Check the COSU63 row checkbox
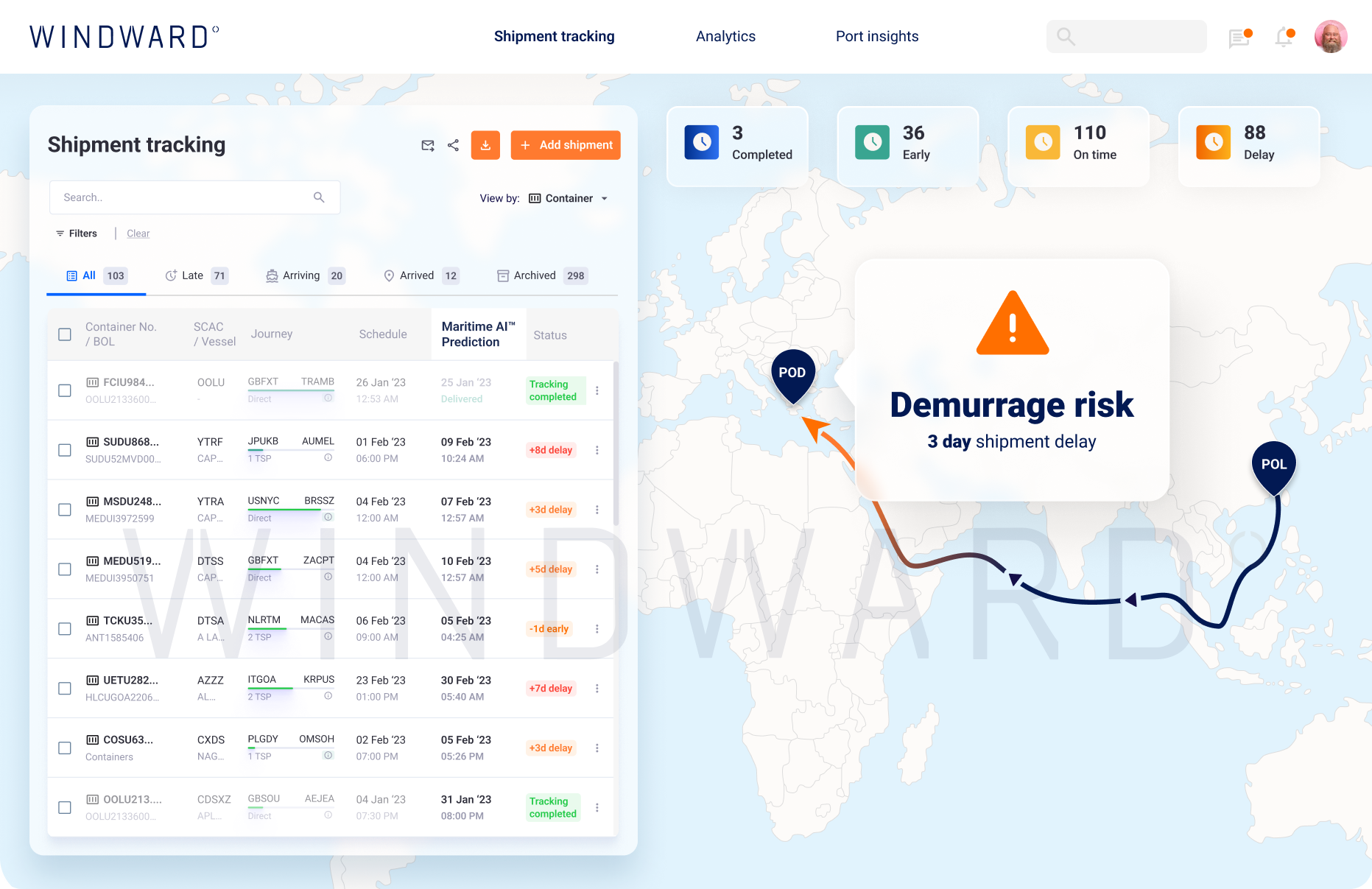 click(65, 748)
